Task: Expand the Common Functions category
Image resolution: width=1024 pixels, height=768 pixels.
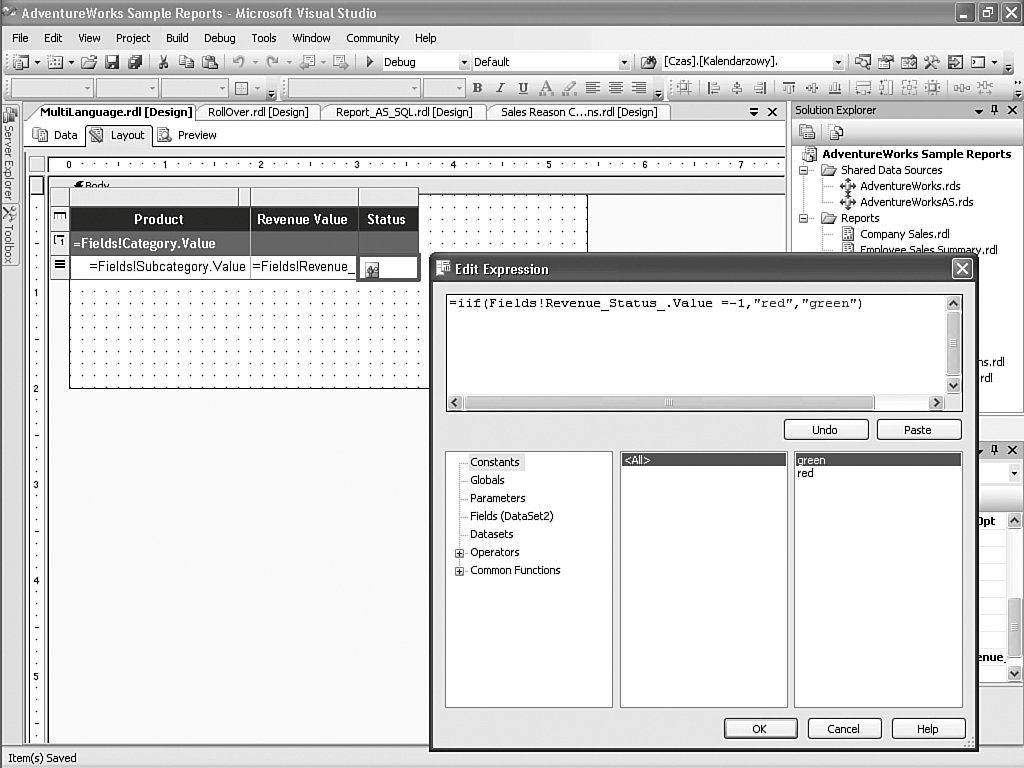Action: [x=459, y=571]
